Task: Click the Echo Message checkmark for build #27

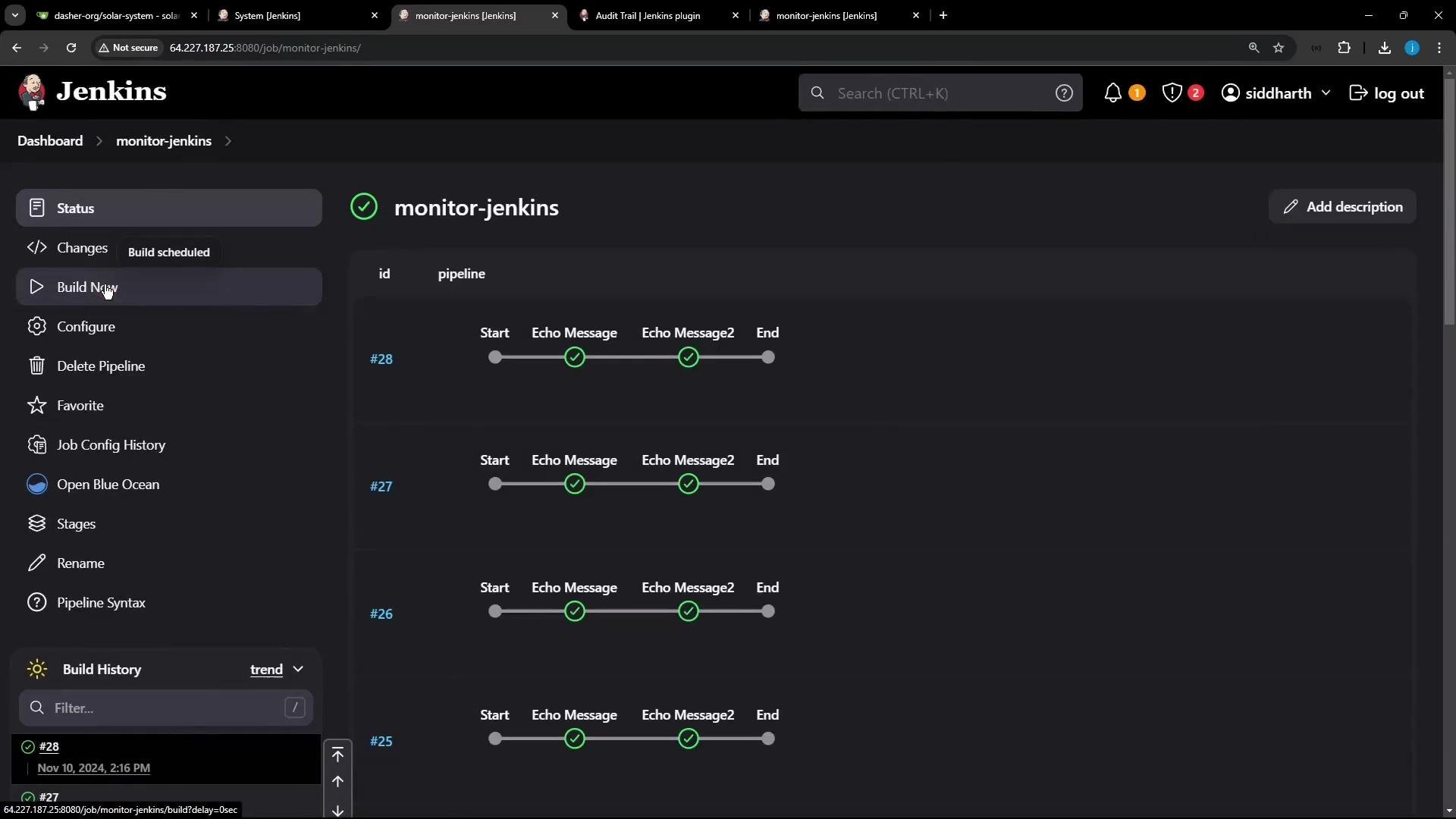Action: [x=575, y=484]
